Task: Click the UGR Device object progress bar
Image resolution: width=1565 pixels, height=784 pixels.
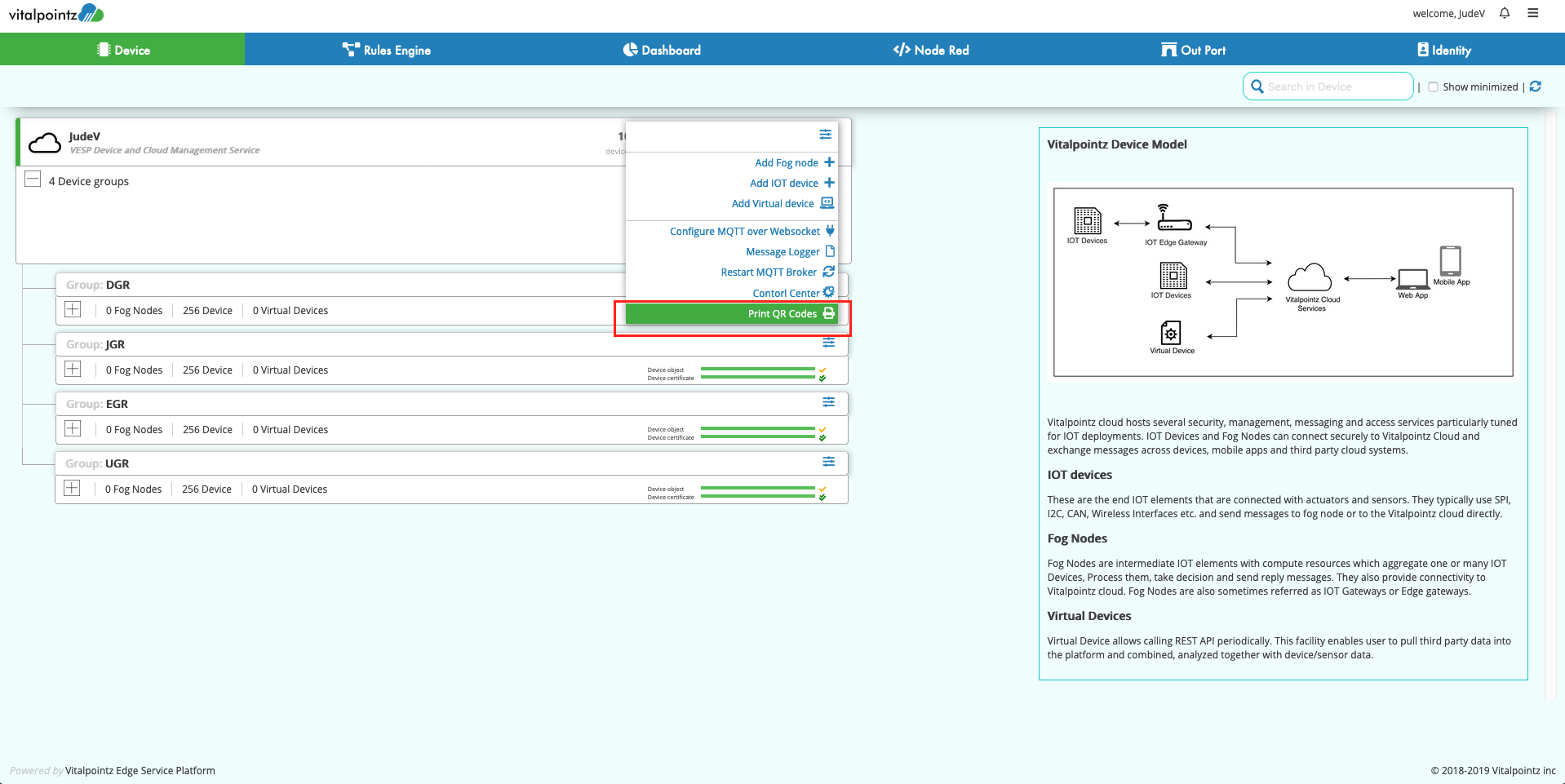Action: tap(757, 489)
